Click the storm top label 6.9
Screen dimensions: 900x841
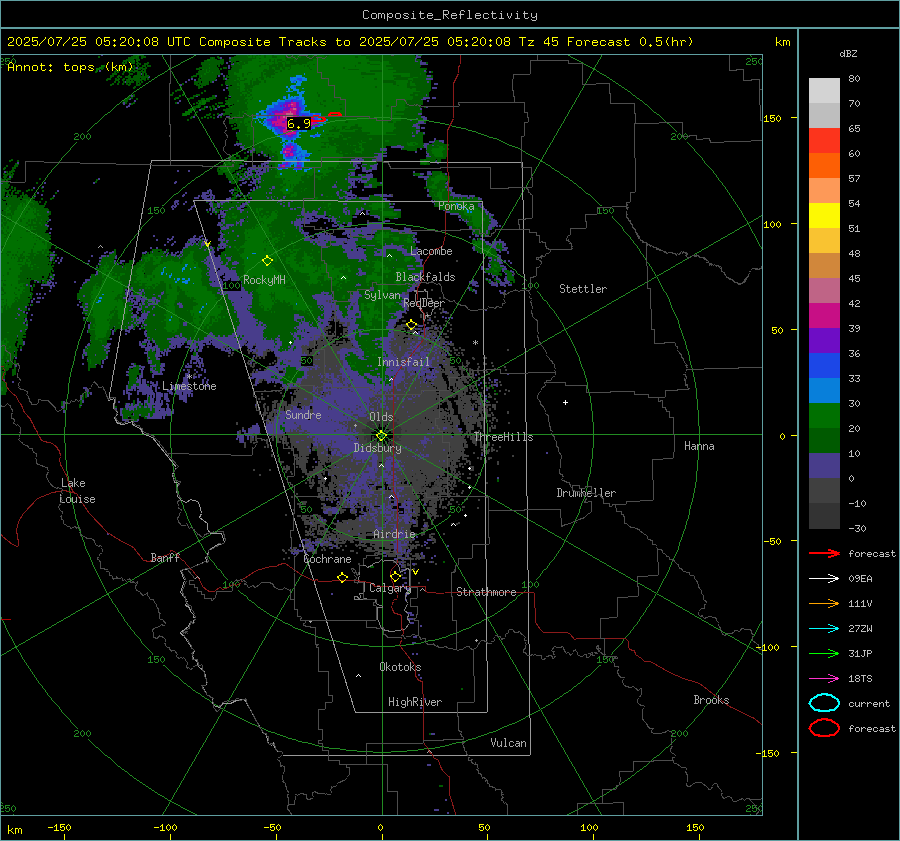[298, 123]
